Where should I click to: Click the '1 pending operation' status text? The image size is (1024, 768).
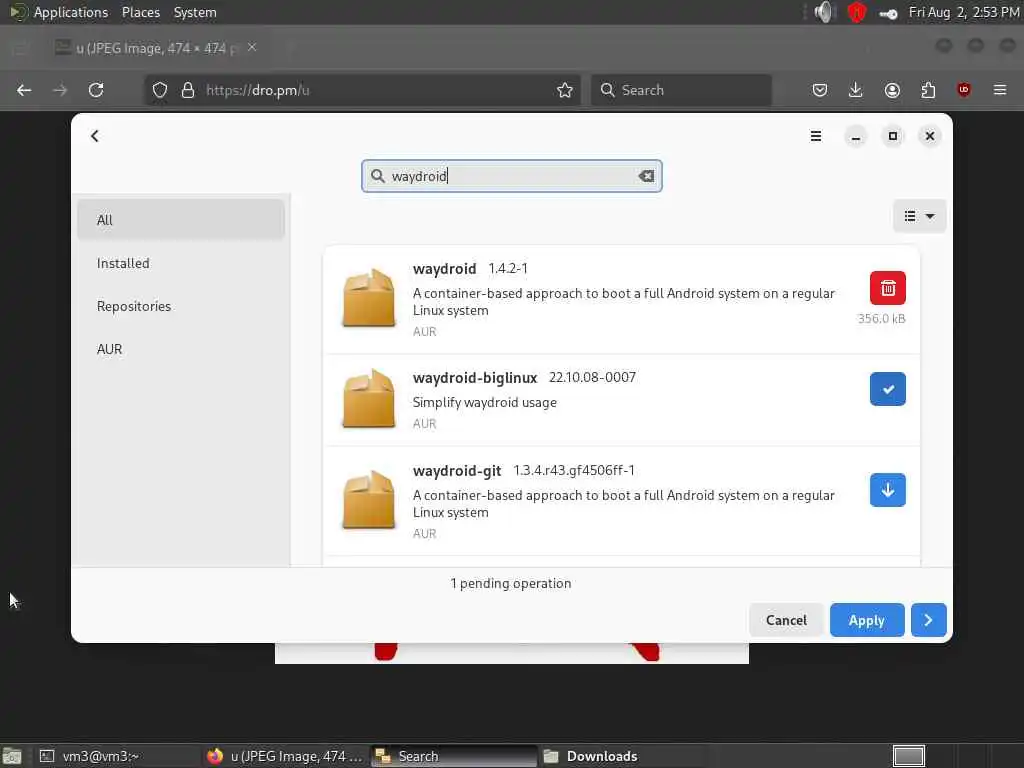point(511,583)
